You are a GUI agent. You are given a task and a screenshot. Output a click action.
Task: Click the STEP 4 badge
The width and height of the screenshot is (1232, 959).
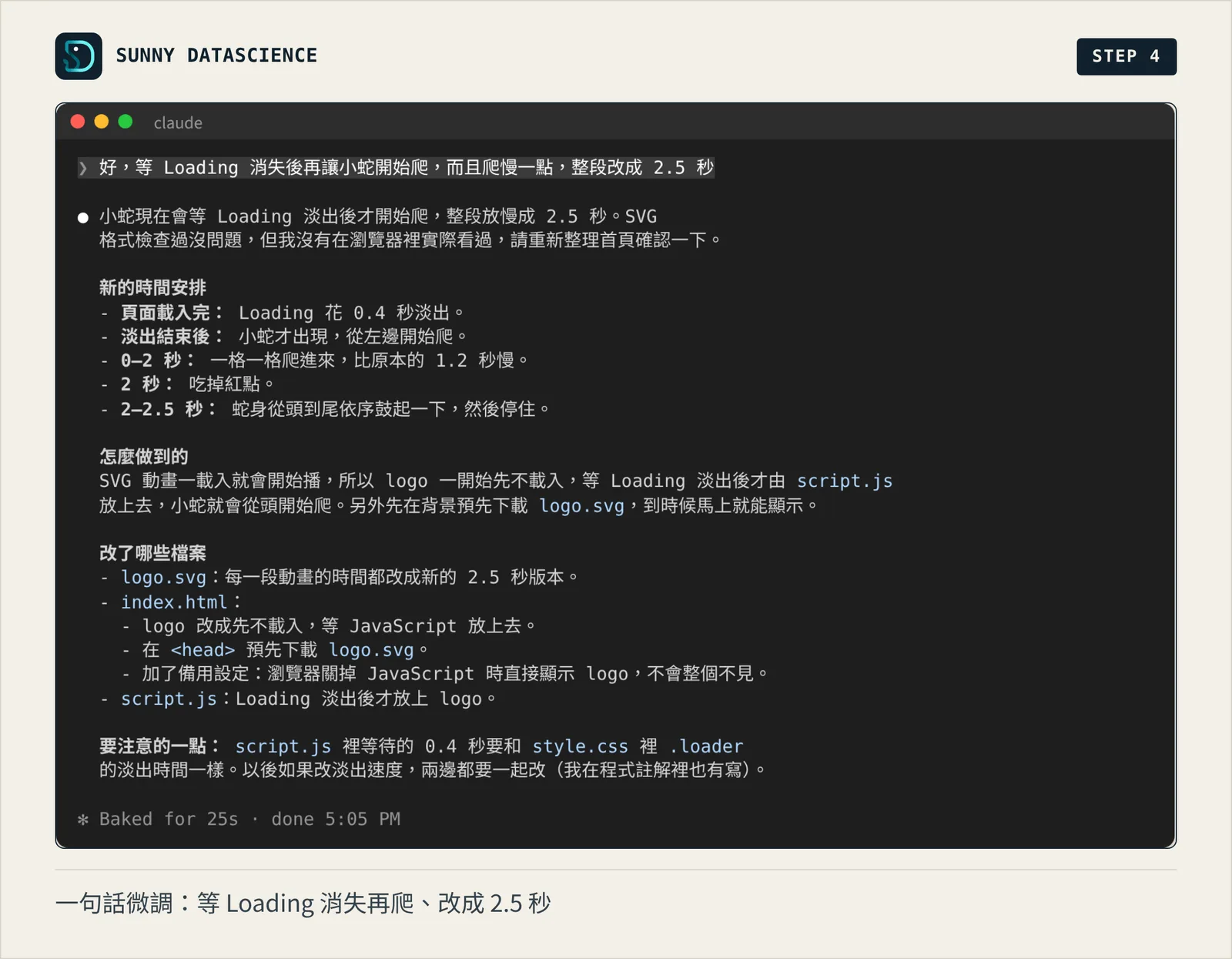[x=1127, y=56]
